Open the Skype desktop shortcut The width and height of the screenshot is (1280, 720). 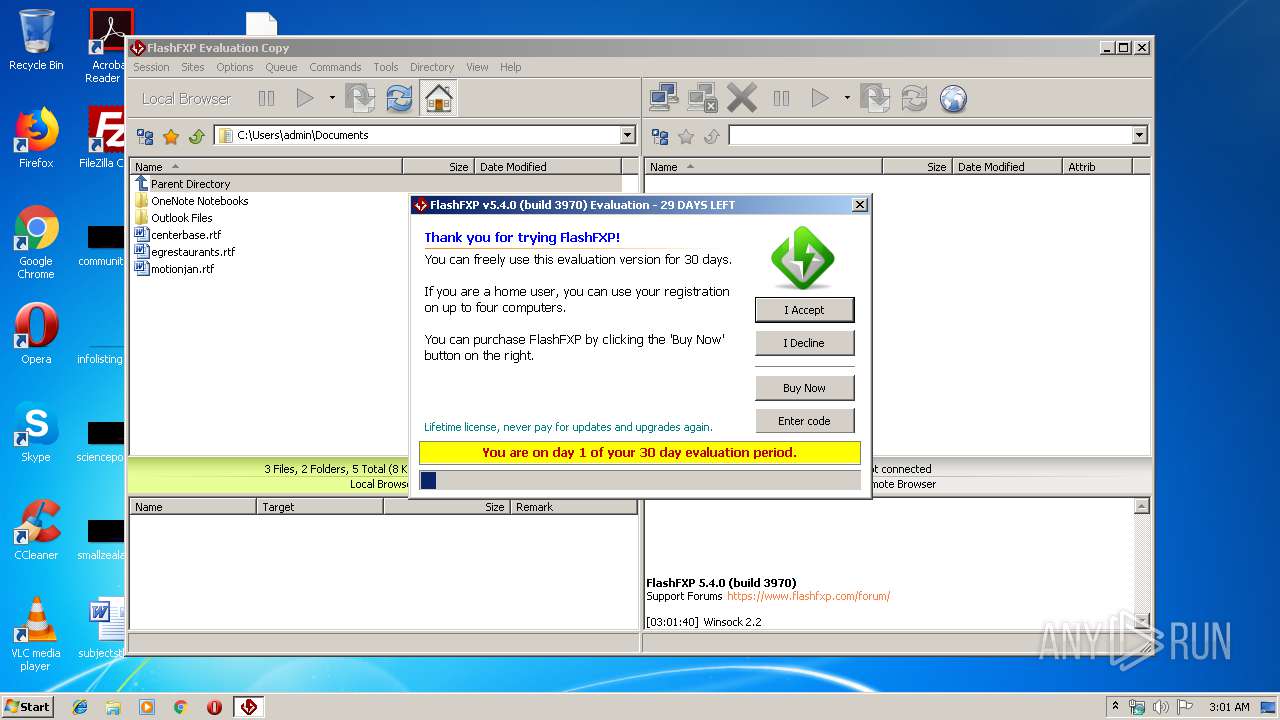[x=36, y=433]
